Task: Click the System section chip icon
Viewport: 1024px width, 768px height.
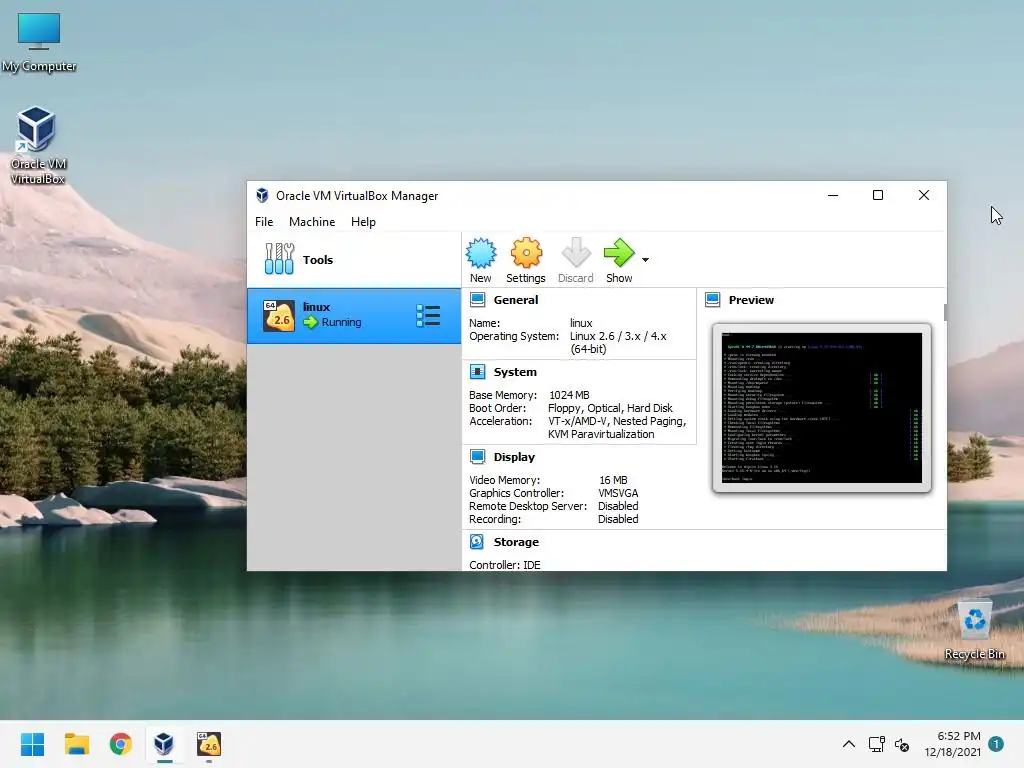Action: click(x=477, y=372)
